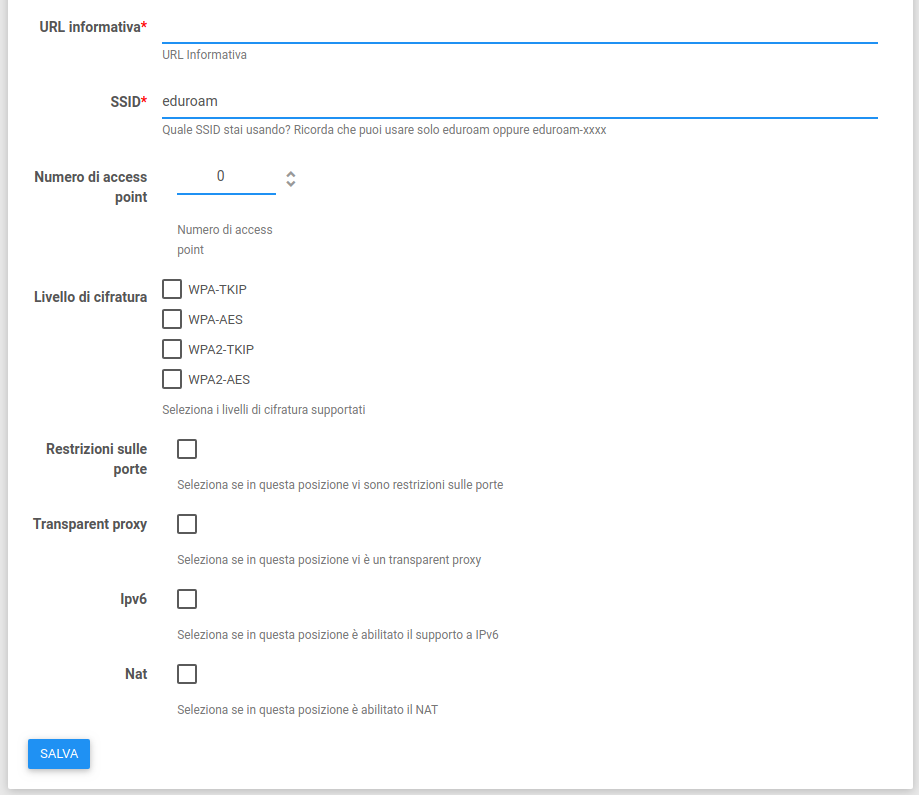Viewport: 919px width, 795px height.
Task: Toggle the Restrizioni sulle porte checkbox
Action: 187,449
